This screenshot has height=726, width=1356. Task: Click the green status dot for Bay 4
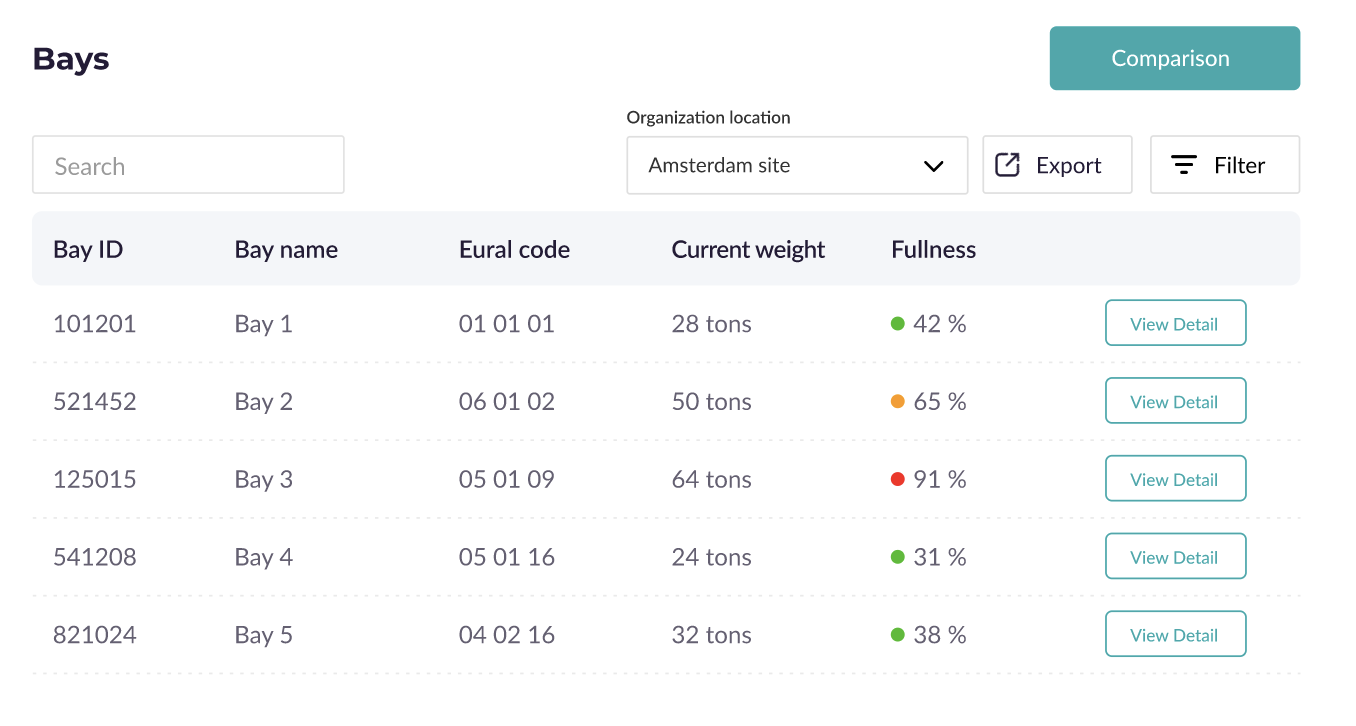click(897, 557)
